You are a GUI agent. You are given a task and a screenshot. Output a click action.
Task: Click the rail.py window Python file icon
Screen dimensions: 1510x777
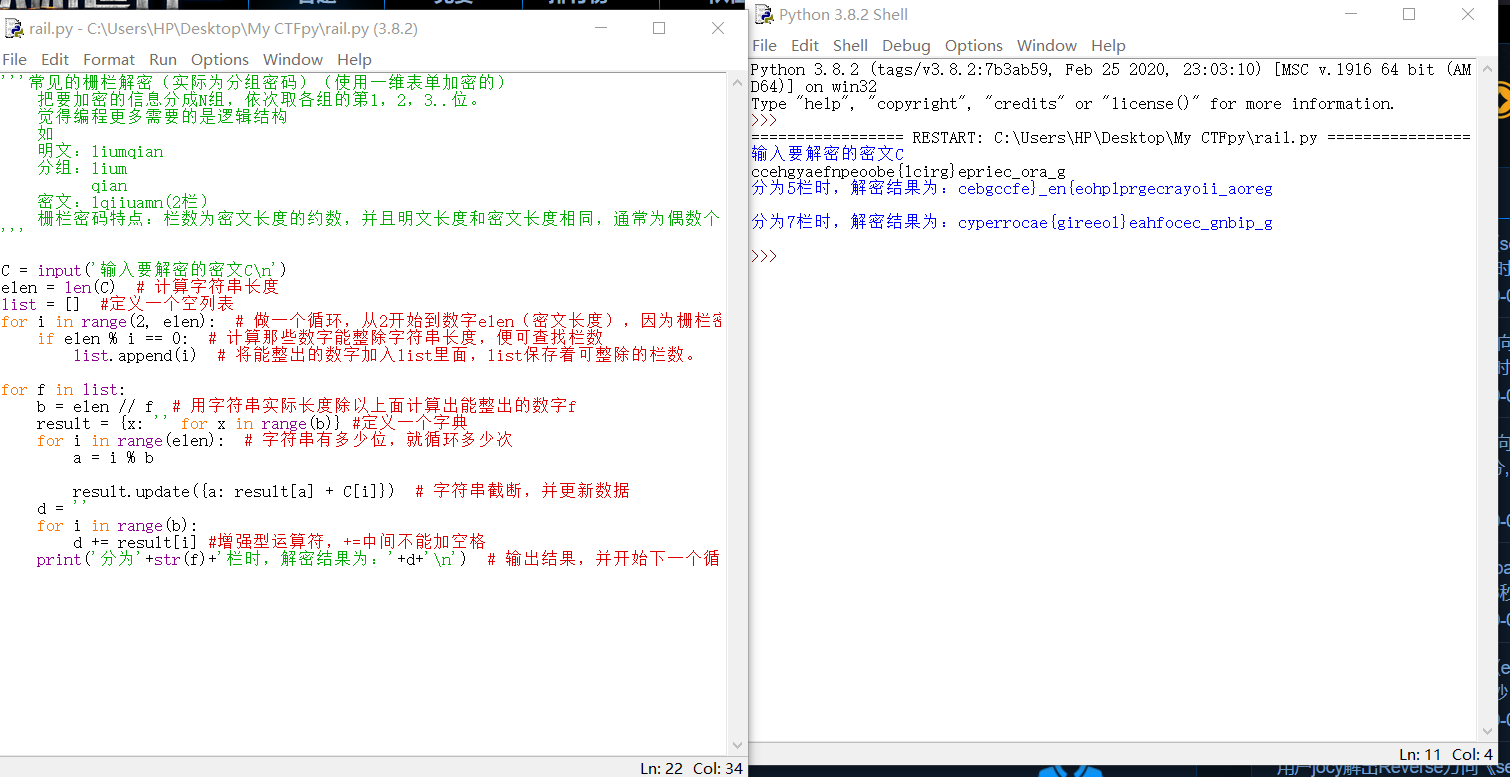pyautogui.click(x=14, y=28)
